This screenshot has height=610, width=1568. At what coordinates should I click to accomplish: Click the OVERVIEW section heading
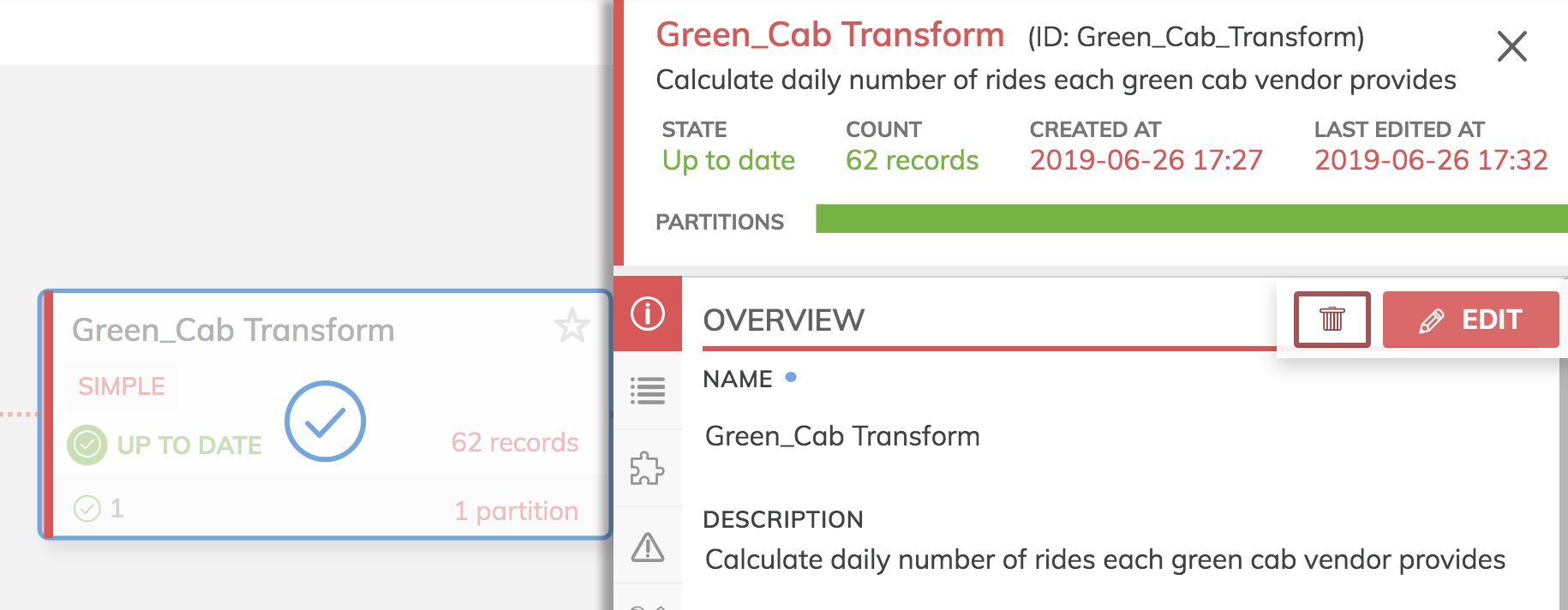click(x=783, y=320)
